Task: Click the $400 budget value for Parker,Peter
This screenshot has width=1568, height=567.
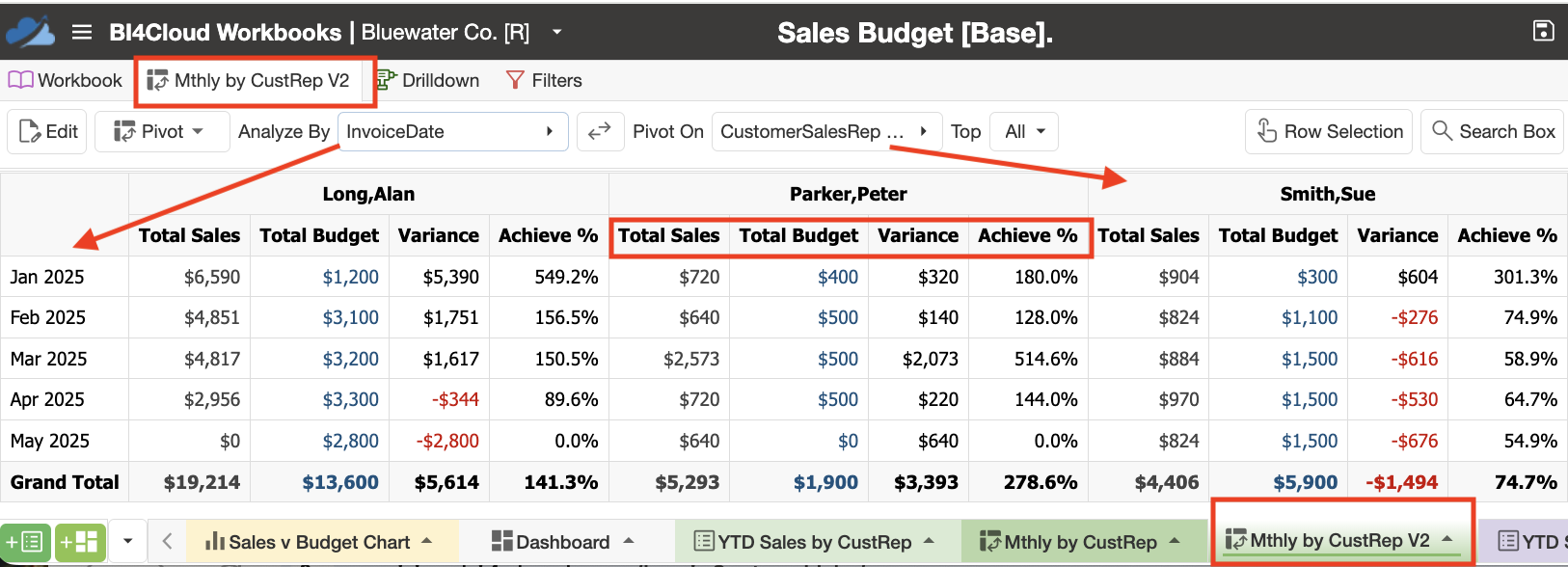Action: click(x=838, y=277)
